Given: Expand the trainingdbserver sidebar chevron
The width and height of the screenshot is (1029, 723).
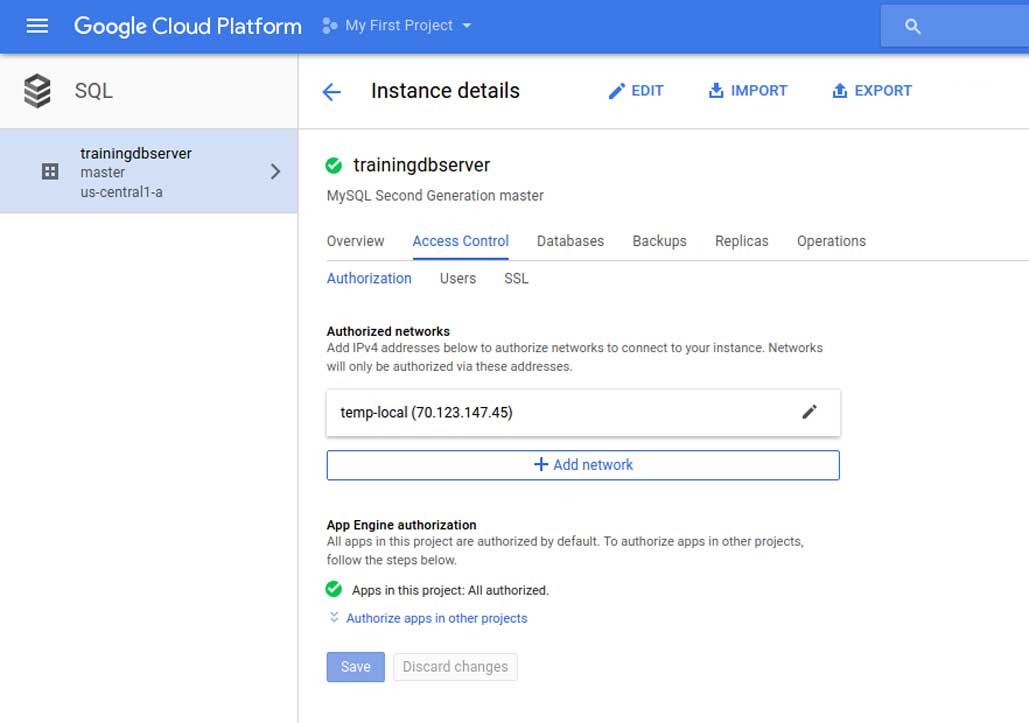Looking at the screenshot, I should tap(276, 172).
